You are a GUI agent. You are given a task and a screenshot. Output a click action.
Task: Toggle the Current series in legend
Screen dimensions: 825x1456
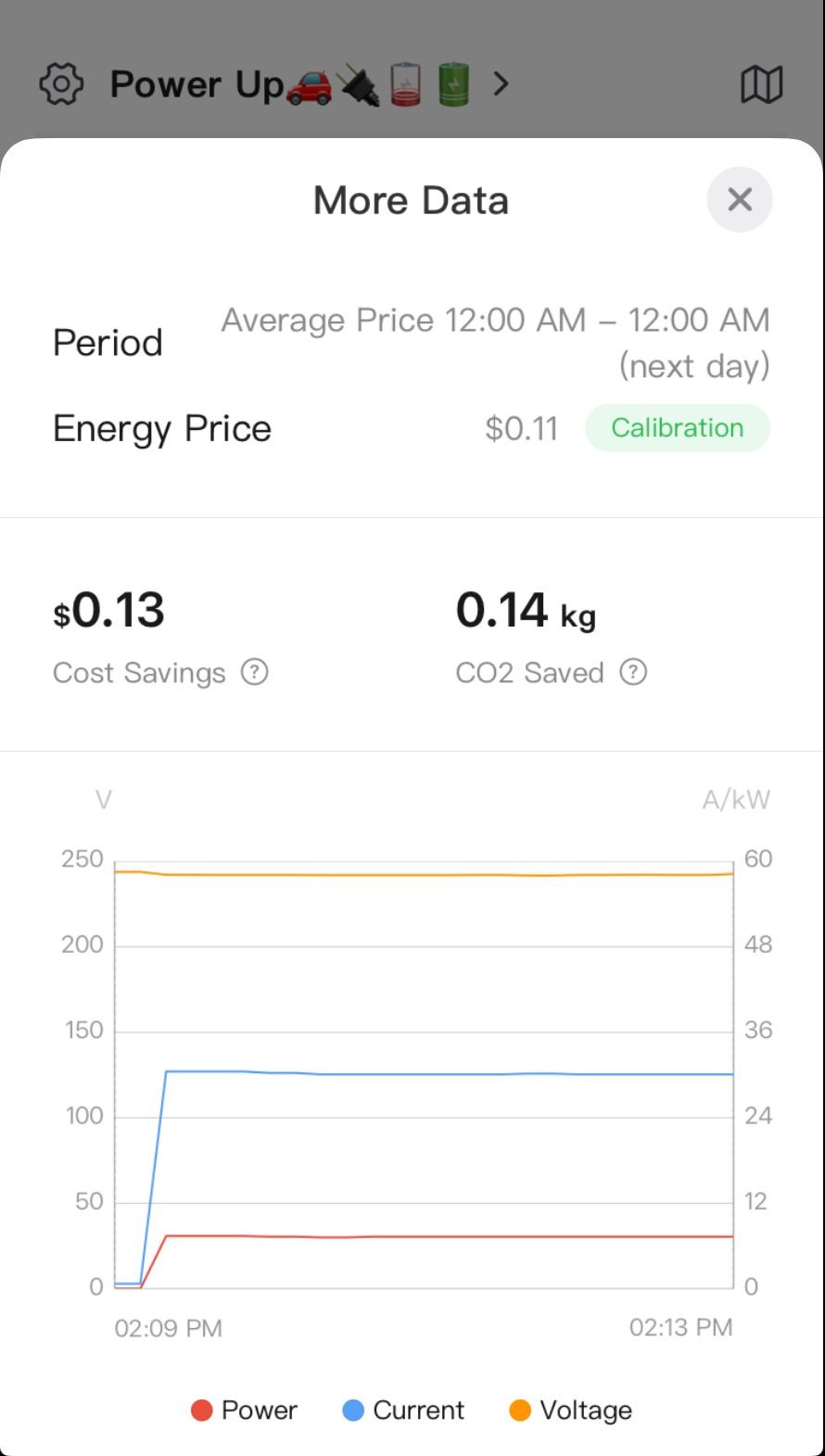403,1410
